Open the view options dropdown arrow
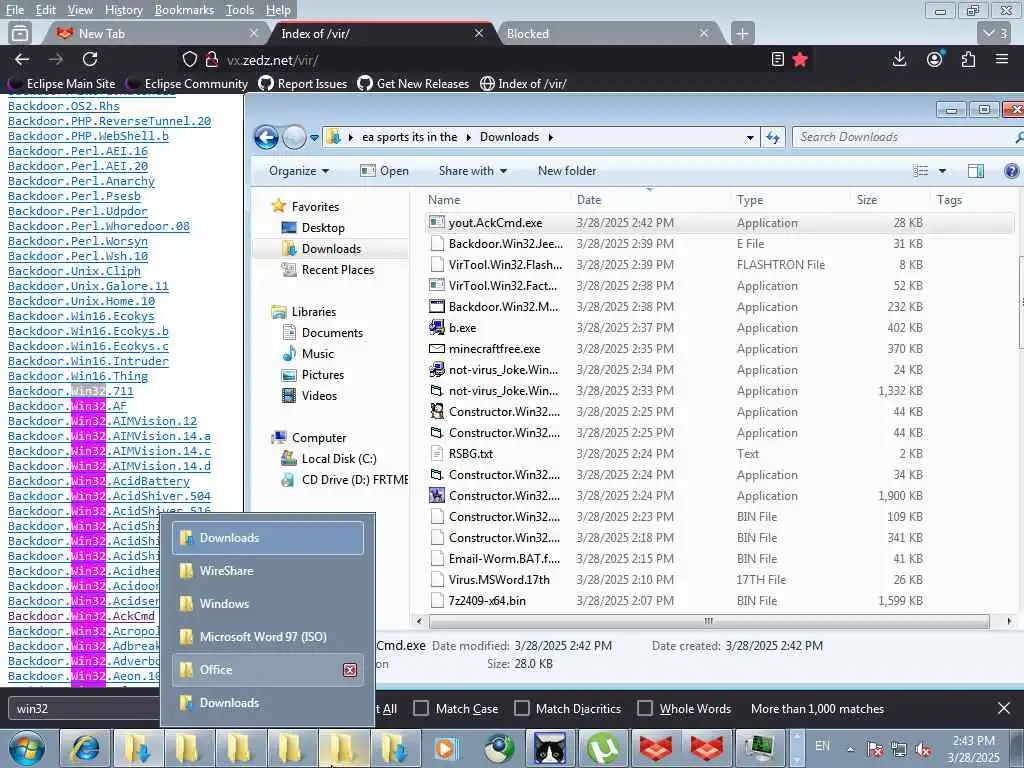Viewport: 1024px width, 768px height. tap(942, 171)
